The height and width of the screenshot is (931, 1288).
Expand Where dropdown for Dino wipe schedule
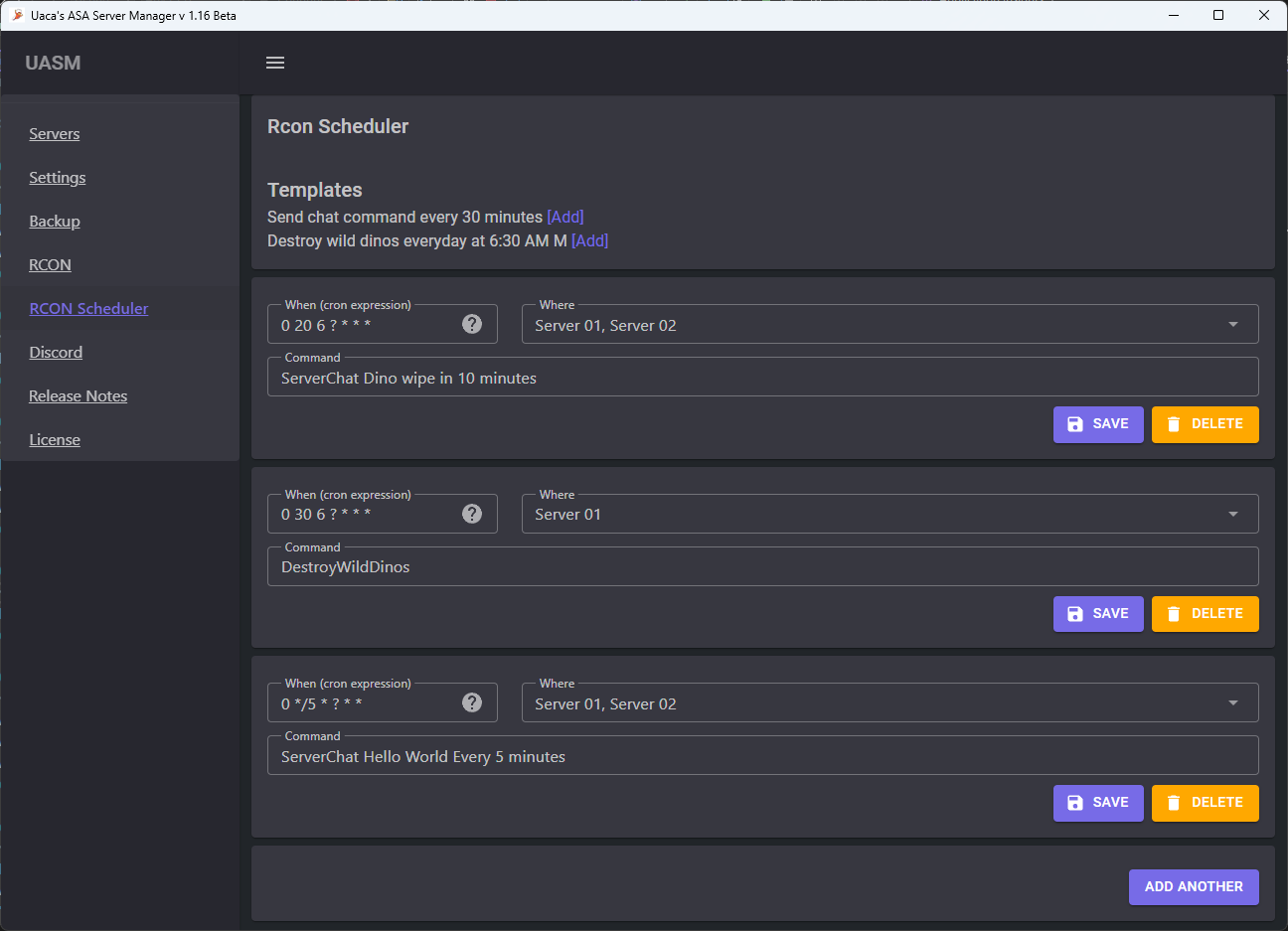(1232, 325)
